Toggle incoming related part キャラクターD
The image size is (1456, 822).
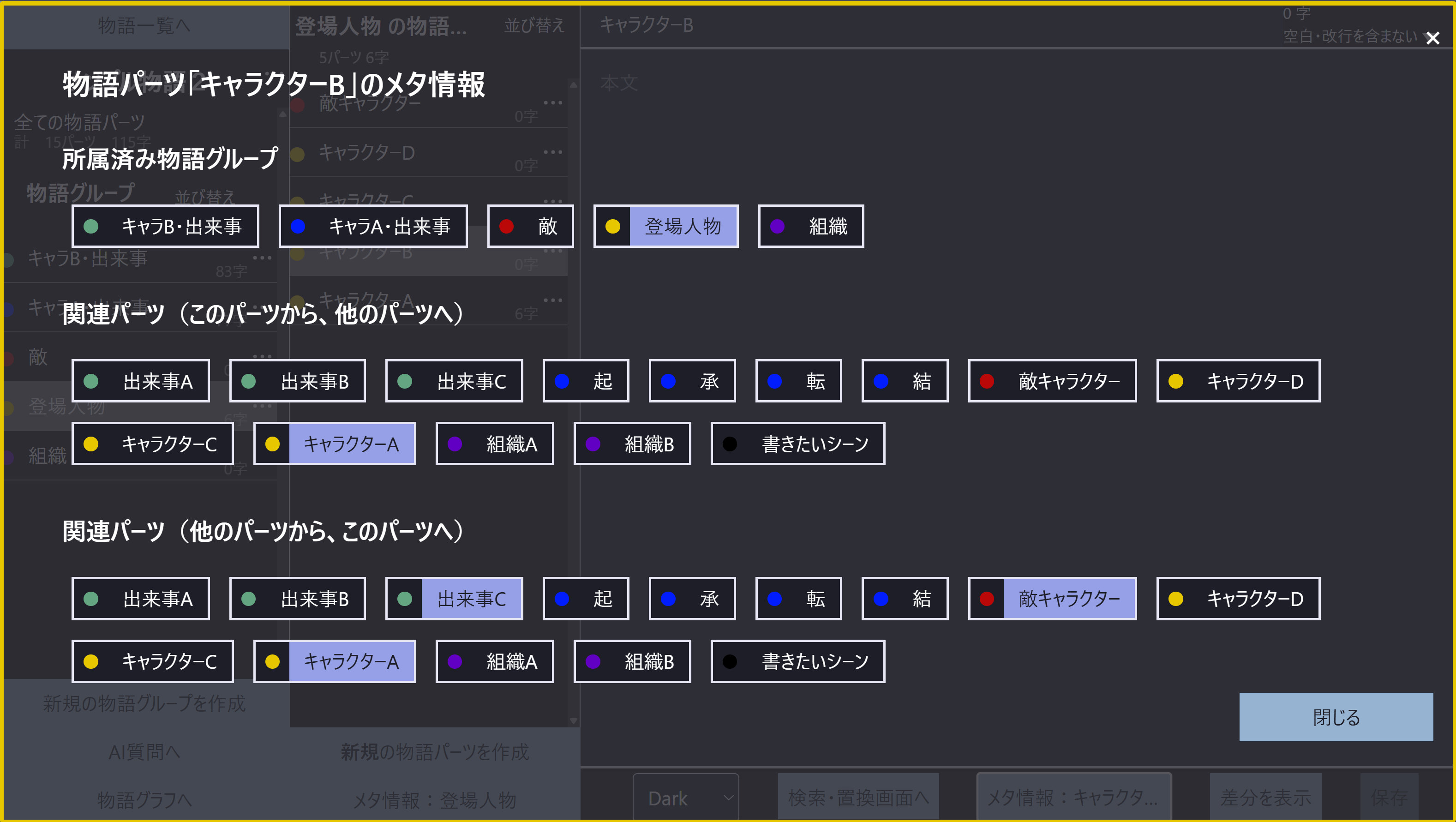tap(1238, 599)
